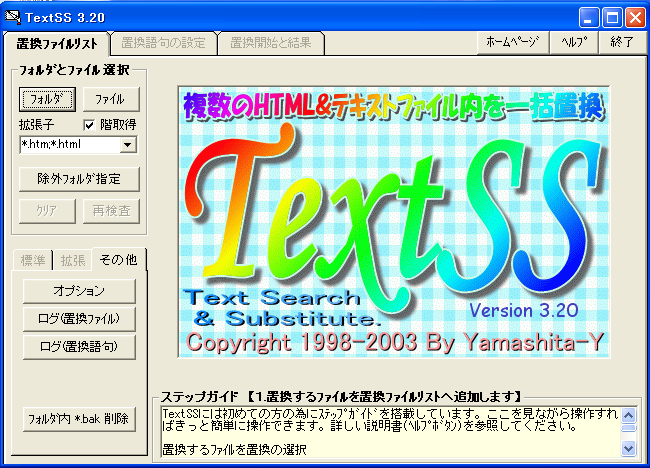Viewport: 650px width, 468px height.
Task: Expand the extension dropdown arrow
Action: 128,145
